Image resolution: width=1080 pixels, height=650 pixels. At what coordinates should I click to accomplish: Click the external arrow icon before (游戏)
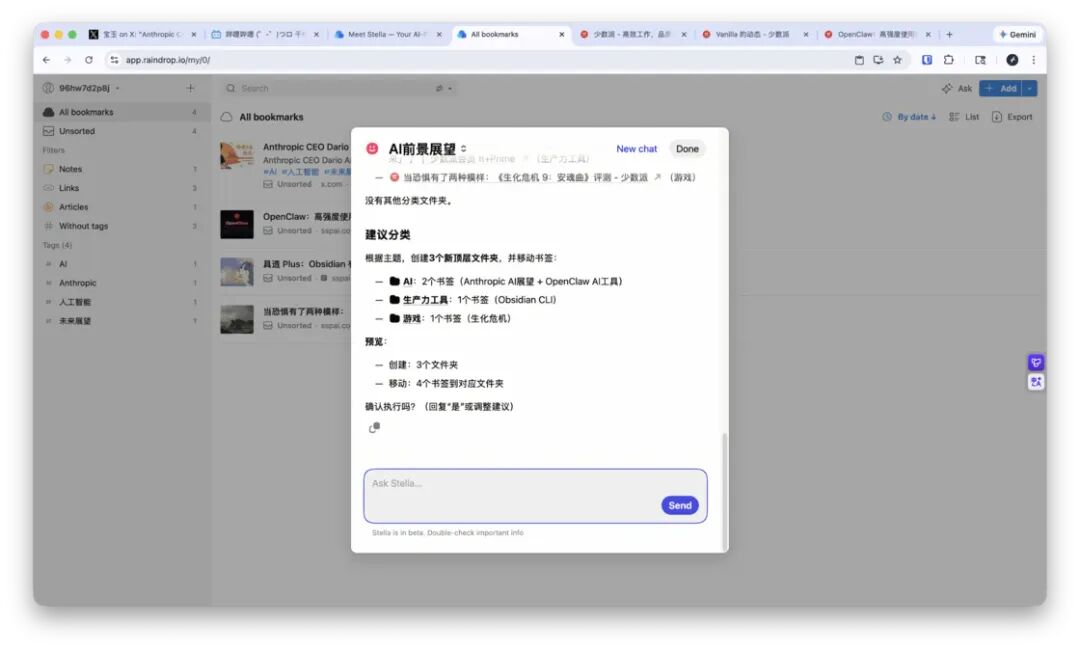click(x=658, y=178)
